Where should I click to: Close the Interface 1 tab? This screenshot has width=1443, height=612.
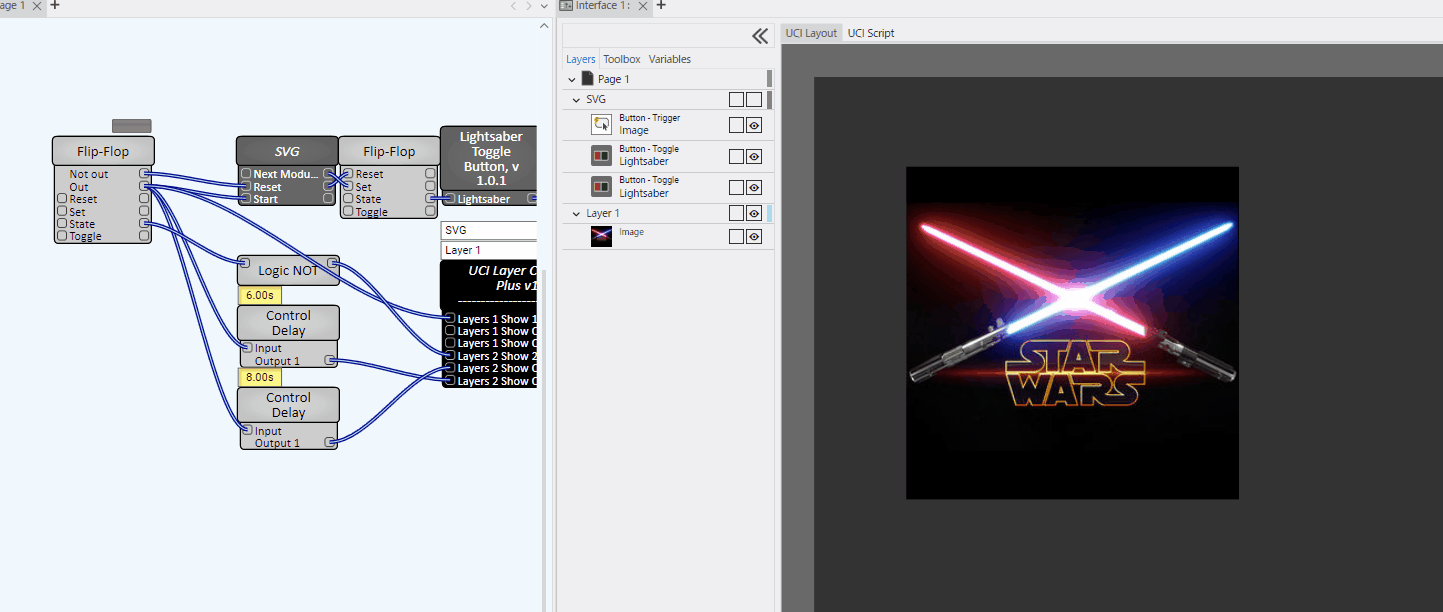point(643,6)
